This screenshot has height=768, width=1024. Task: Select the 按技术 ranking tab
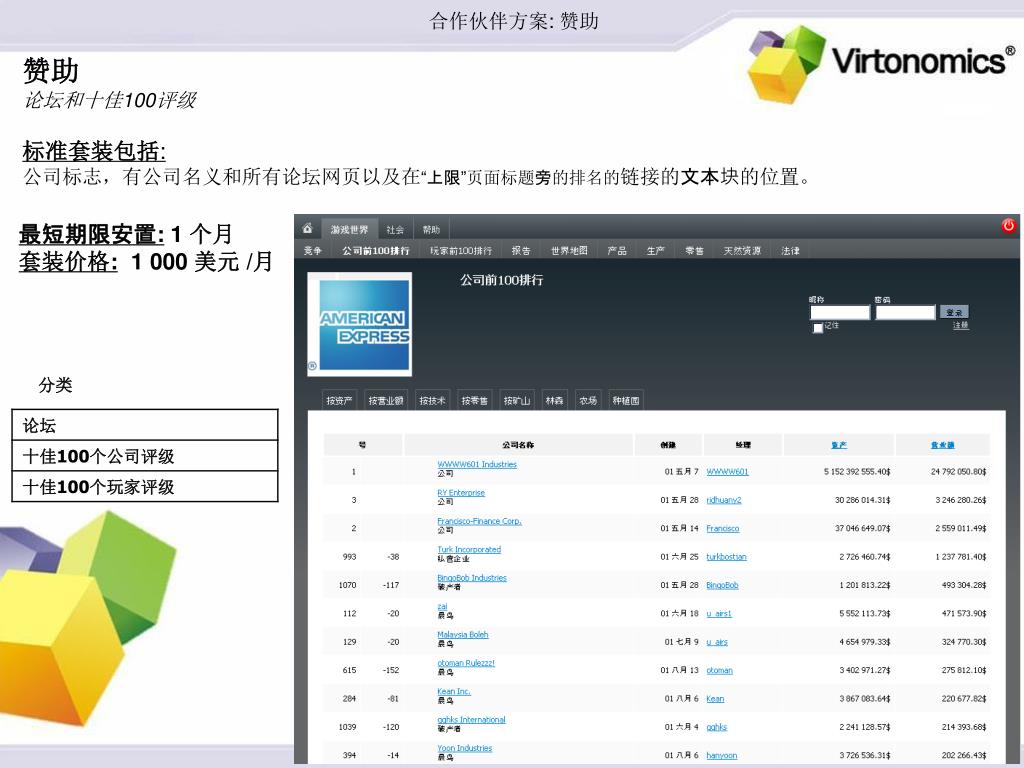(432, 400)
